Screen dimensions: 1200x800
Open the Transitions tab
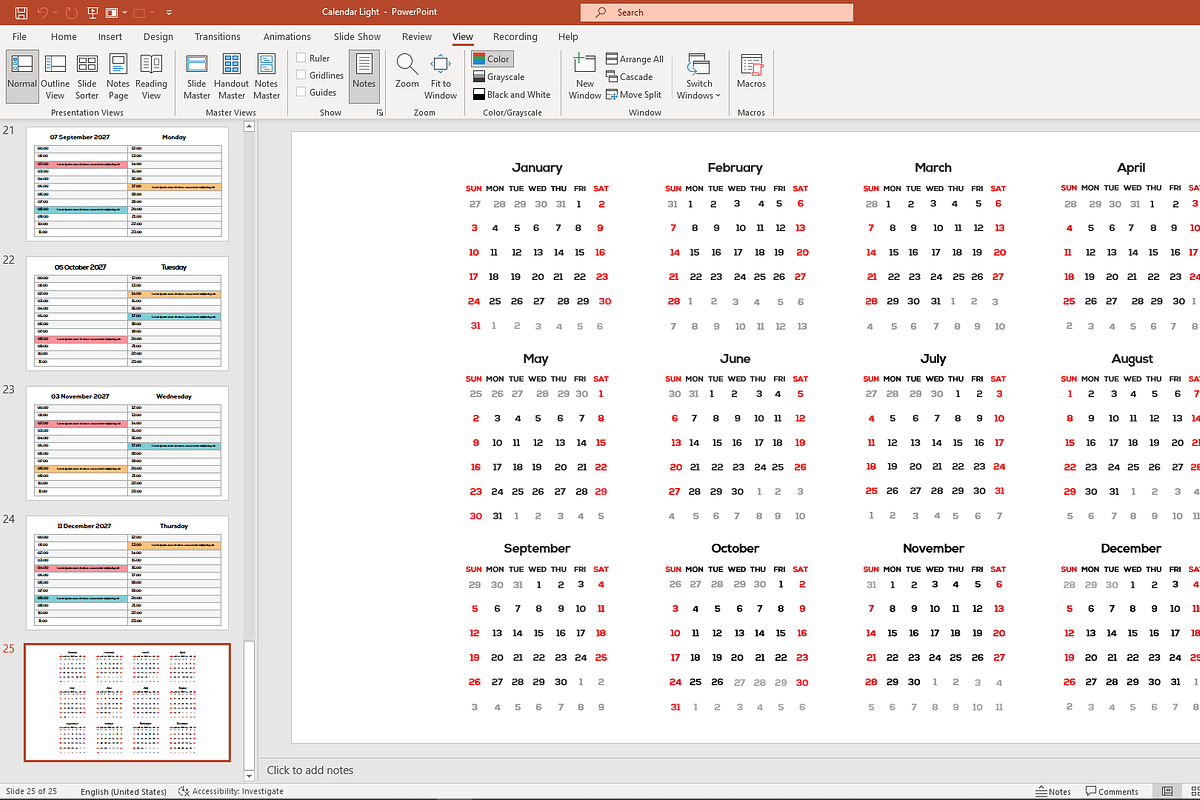(x=217, y=37)
